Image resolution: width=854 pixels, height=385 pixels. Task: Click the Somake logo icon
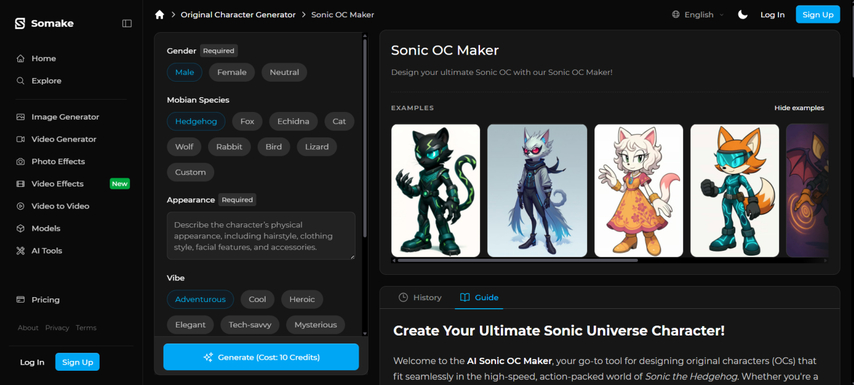(20, 23)
